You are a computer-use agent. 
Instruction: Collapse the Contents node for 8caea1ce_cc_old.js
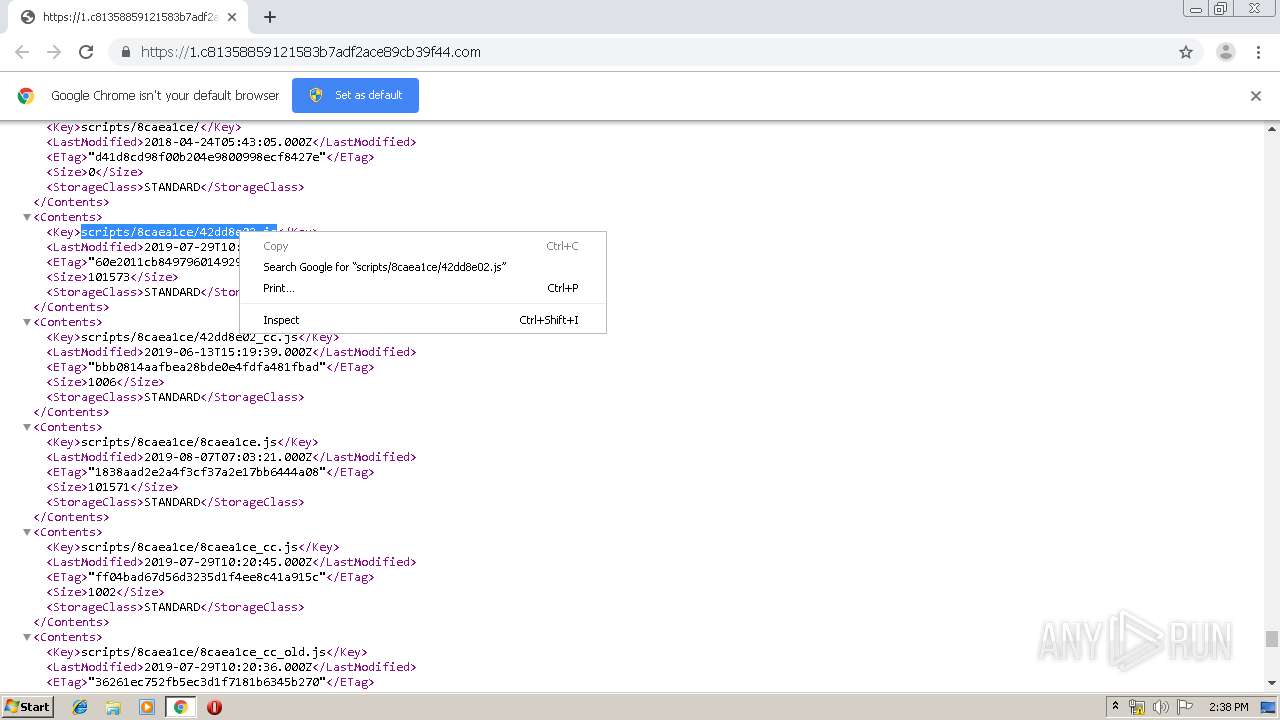pyautogui.click(x=27, y=637)
